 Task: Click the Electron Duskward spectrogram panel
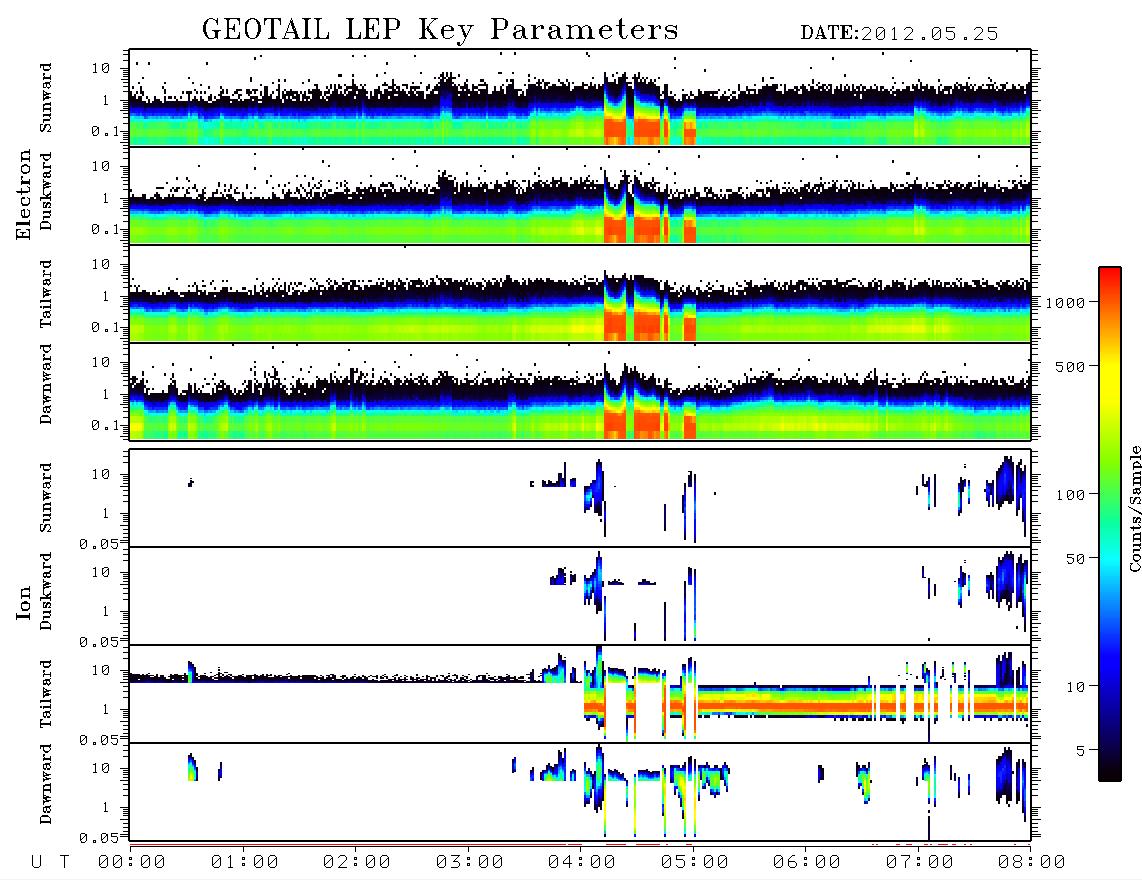(x=580, y=195)
